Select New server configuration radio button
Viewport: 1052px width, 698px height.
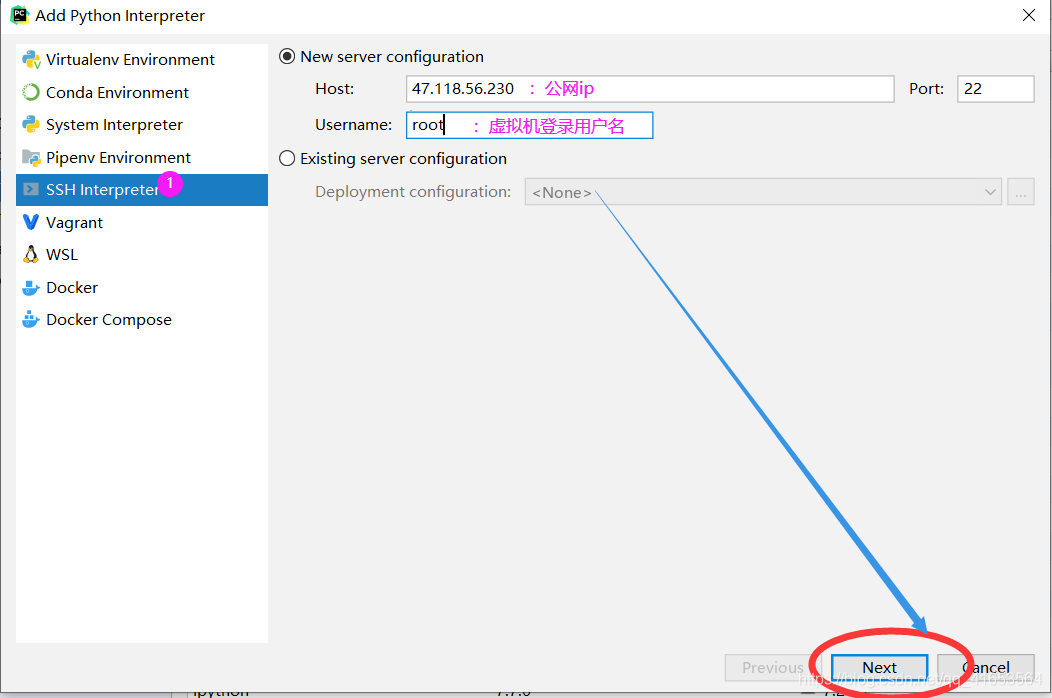(x=287, y=56)
